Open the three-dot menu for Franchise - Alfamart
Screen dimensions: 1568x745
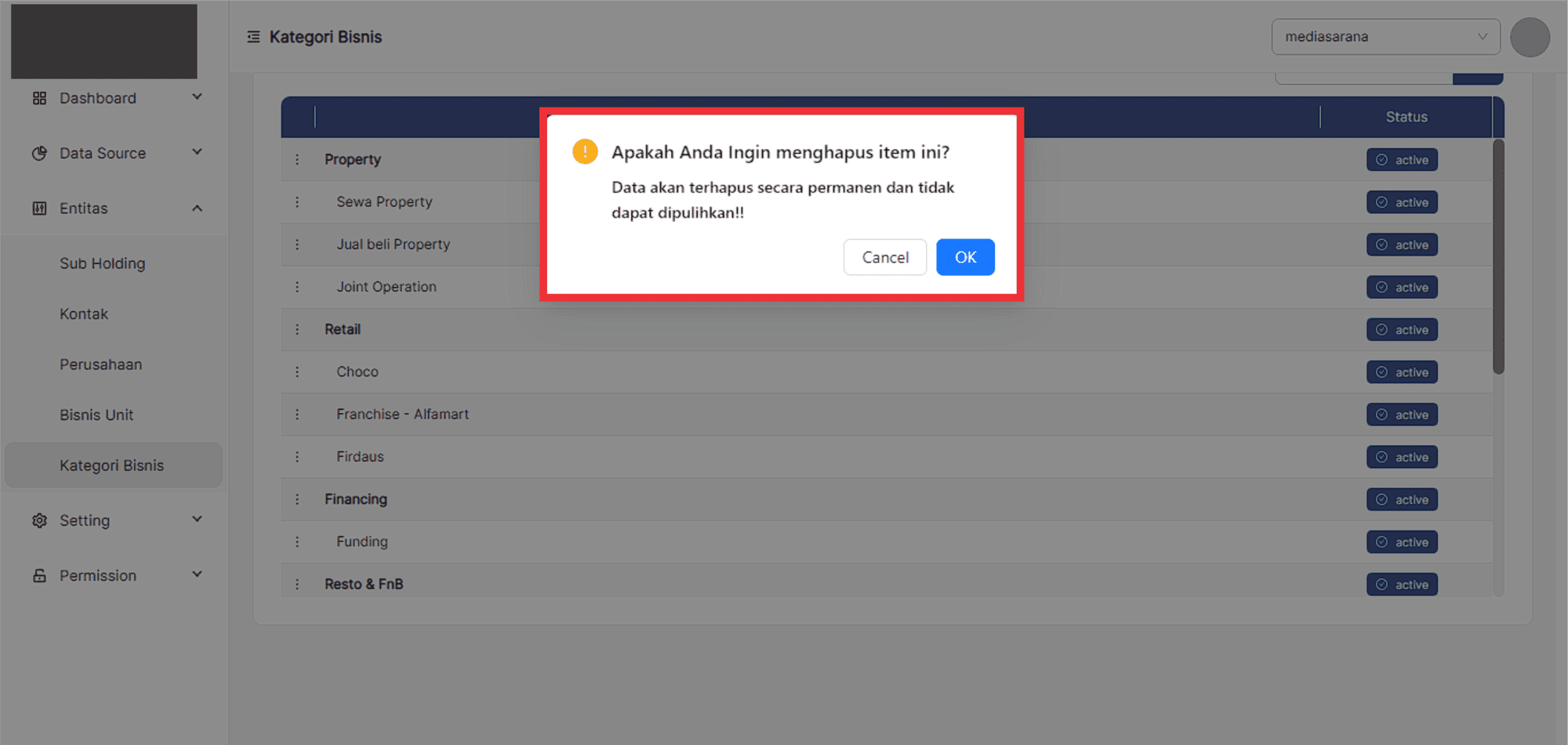[297, 414]
